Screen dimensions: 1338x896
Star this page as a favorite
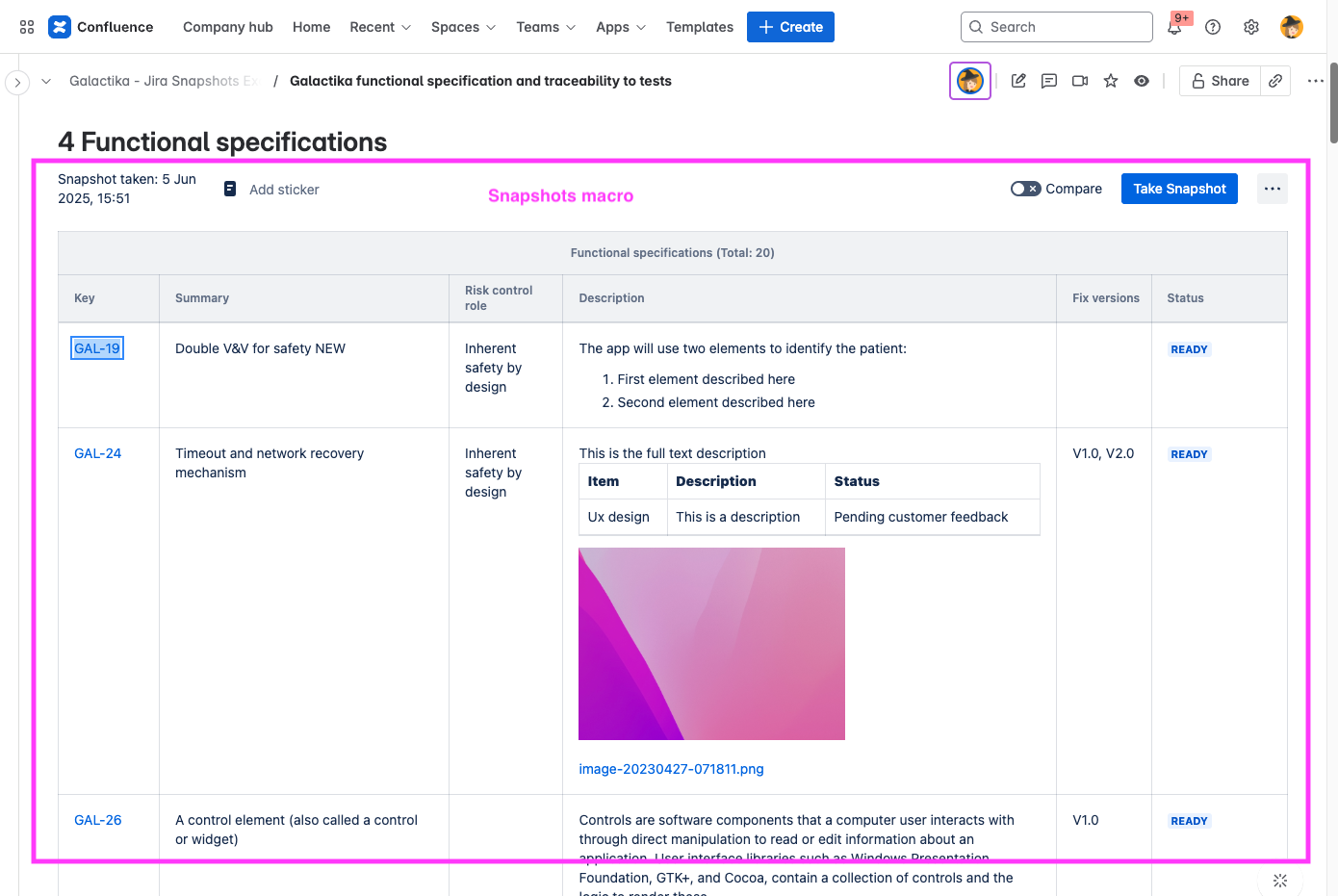pyautogui.click(x=1111, y=81)
